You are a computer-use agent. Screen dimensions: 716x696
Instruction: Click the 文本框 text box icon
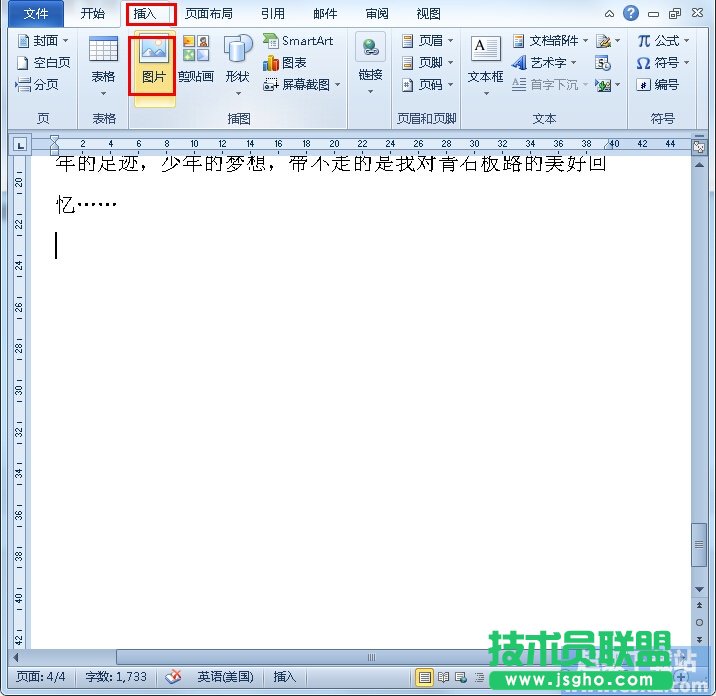click(485, 48)
